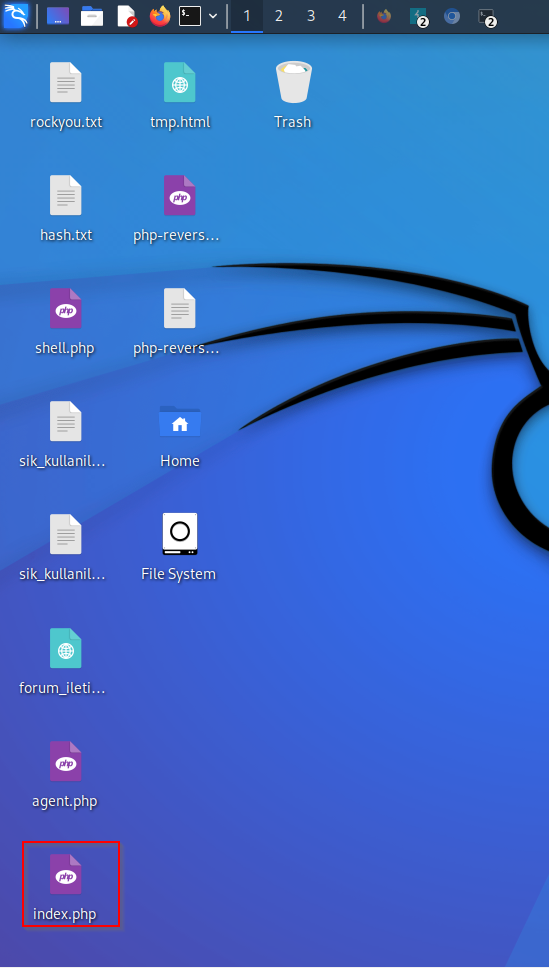549x968 pixels.
Task: Focus the running Chromium window in taskbar
Action: coord(452,15)
